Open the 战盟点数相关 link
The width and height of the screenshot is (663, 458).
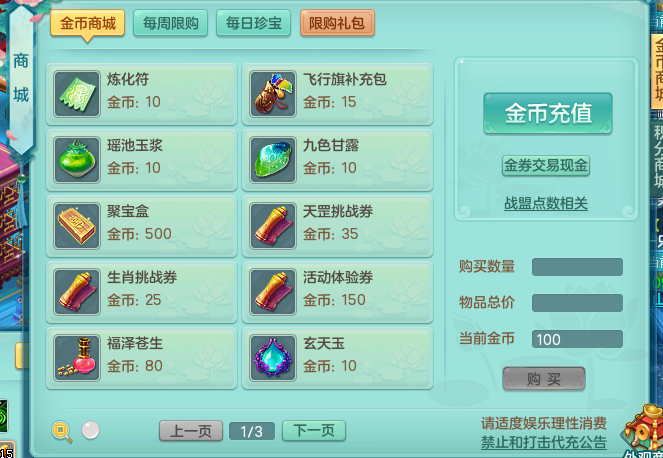tap(546, 203)
